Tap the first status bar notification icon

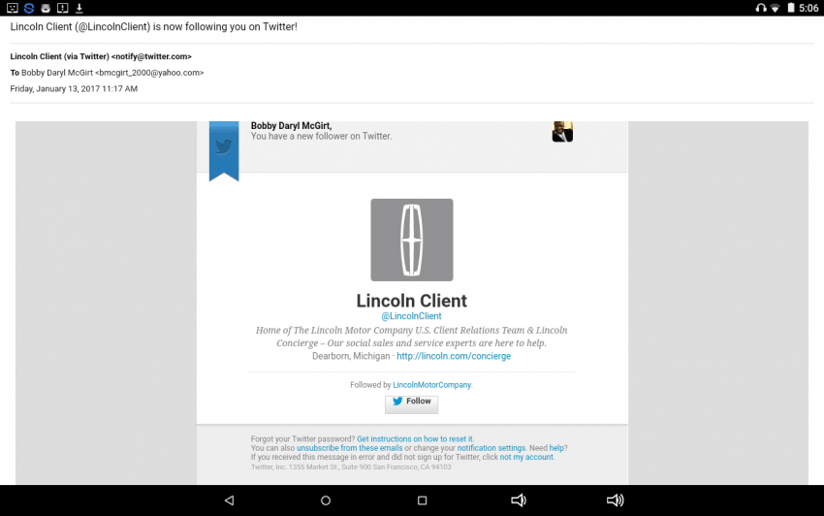(x=13, y=8)
